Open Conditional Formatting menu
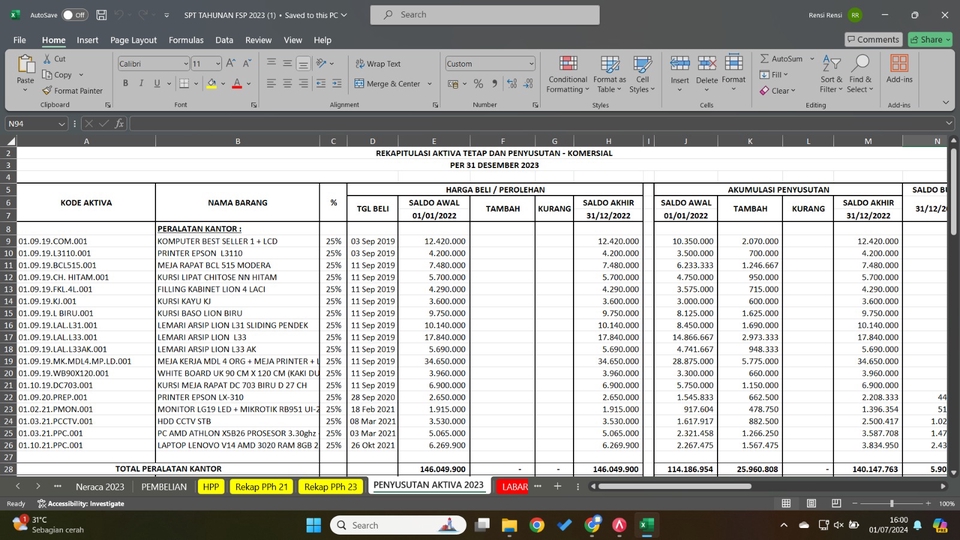This screenshot has width=960, height=540. pos(568,74)
